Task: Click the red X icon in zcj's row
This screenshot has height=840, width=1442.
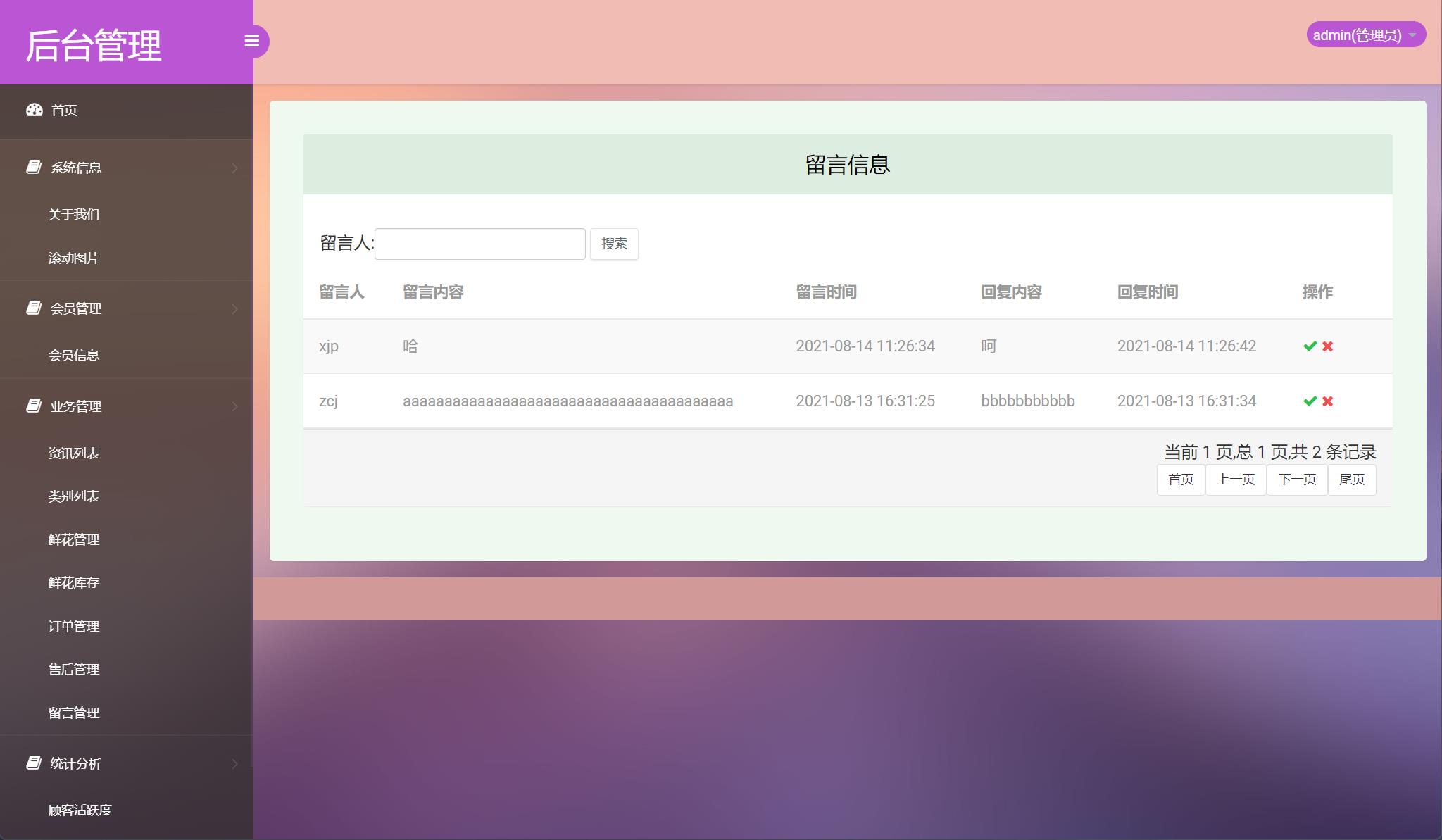Action: pyautogui.click(x=1328, y=401)
